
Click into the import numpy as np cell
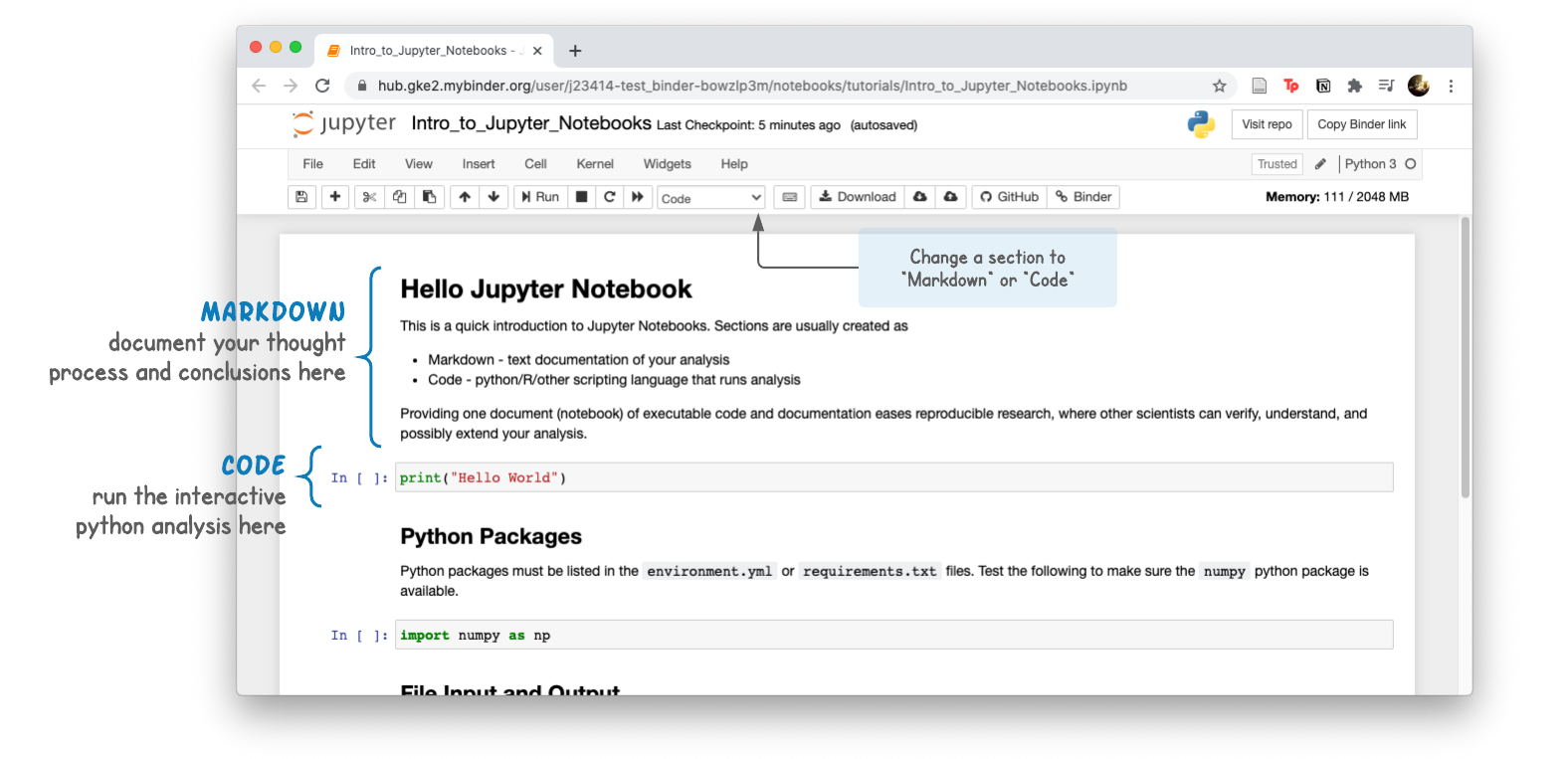point(893,635)
